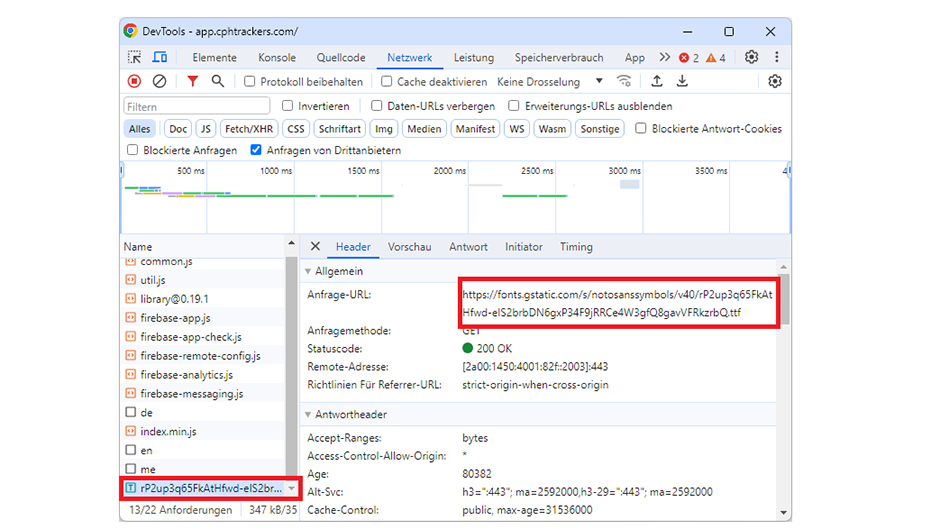Enable Protokoll beibehalten checkbox
Viewport: 940px width, 529px height.
click(249, 81)
